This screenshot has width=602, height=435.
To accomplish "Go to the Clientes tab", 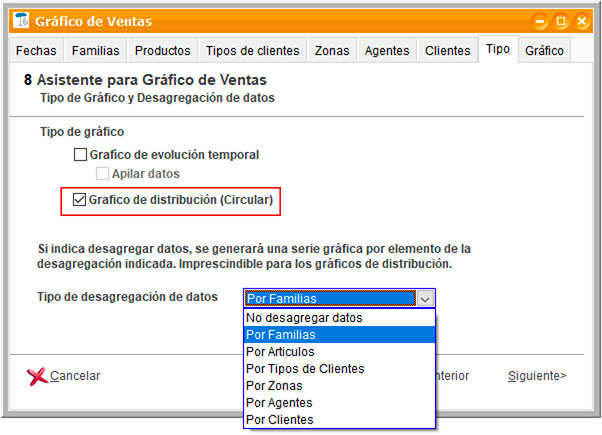I will pyautogui.click(x=448, y=50).
